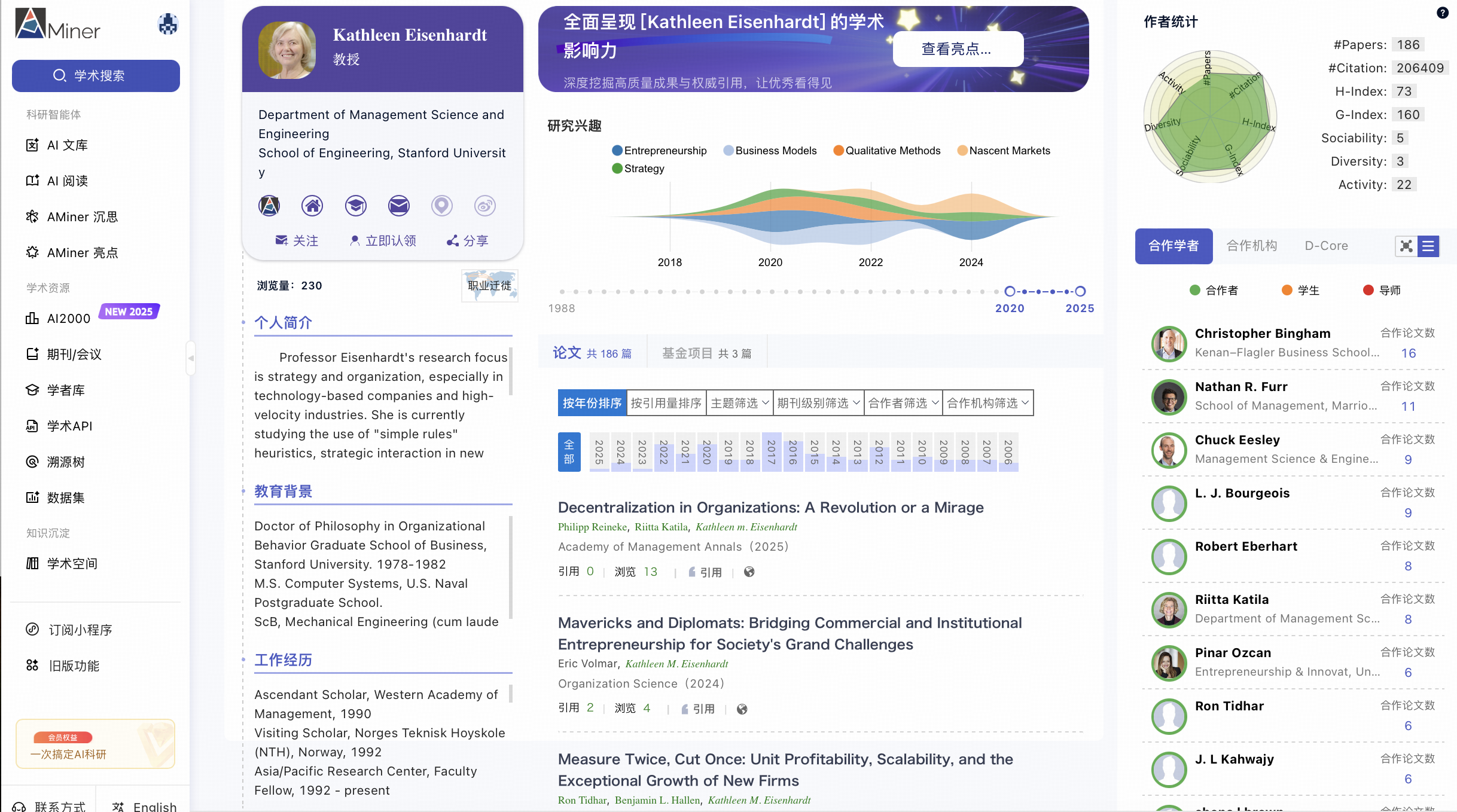This screenshot has height=812, width=1457.
Task: Switch collaborators to list view icon
Action: point(1428,246)
